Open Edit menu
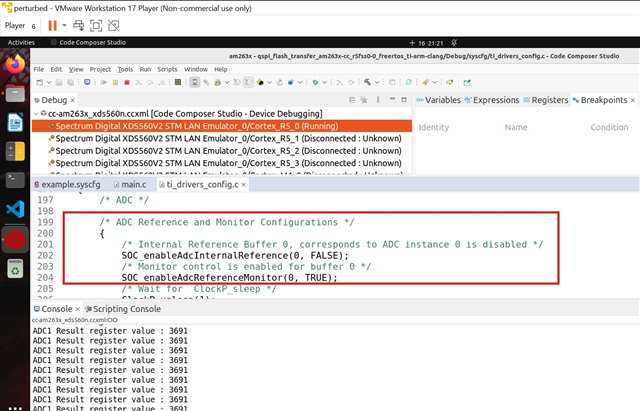640x411 pixels. point(56,69)
